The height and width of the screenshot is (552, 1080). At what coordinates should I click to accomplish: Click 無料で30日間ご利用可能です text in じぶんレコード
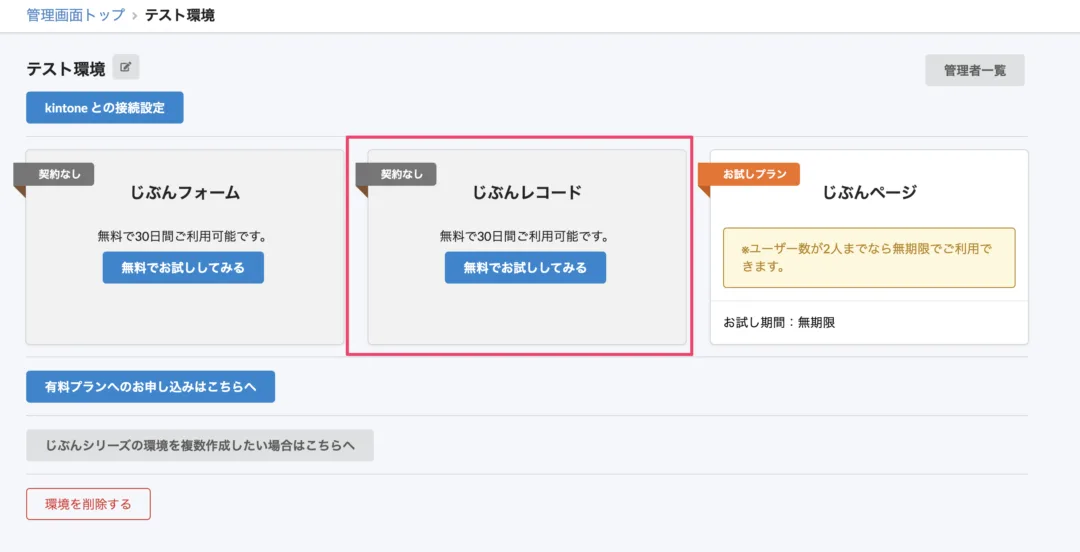[x=524, y=236]
